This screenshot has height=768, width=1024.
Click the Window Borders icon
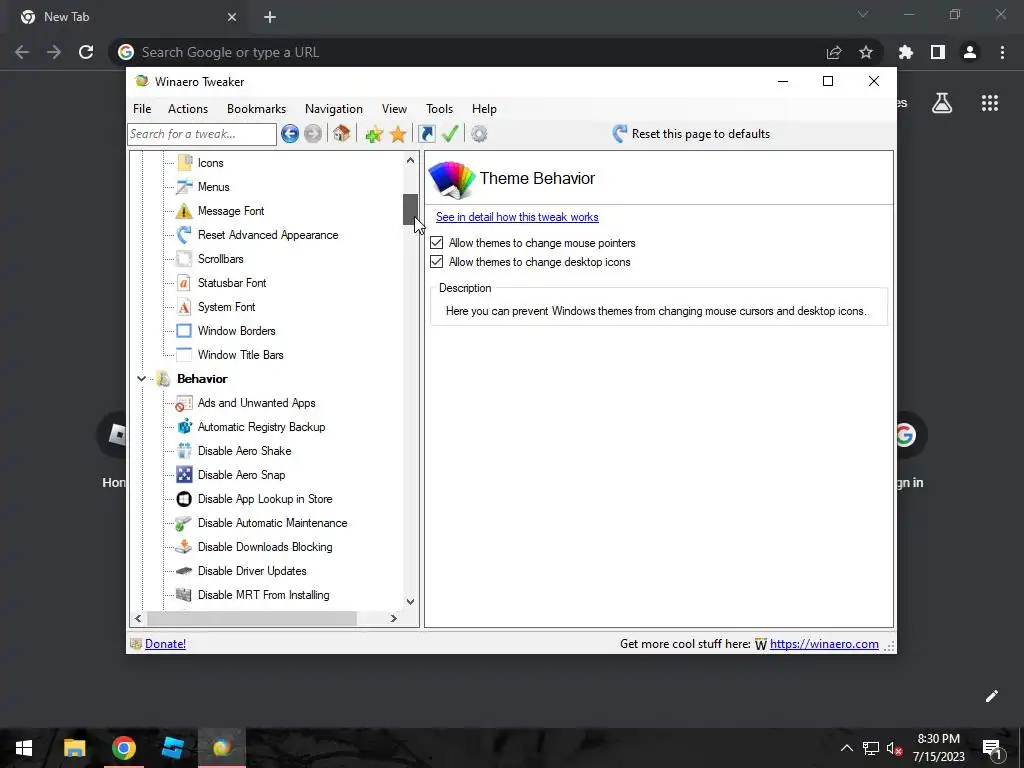[x=185, y=330]
